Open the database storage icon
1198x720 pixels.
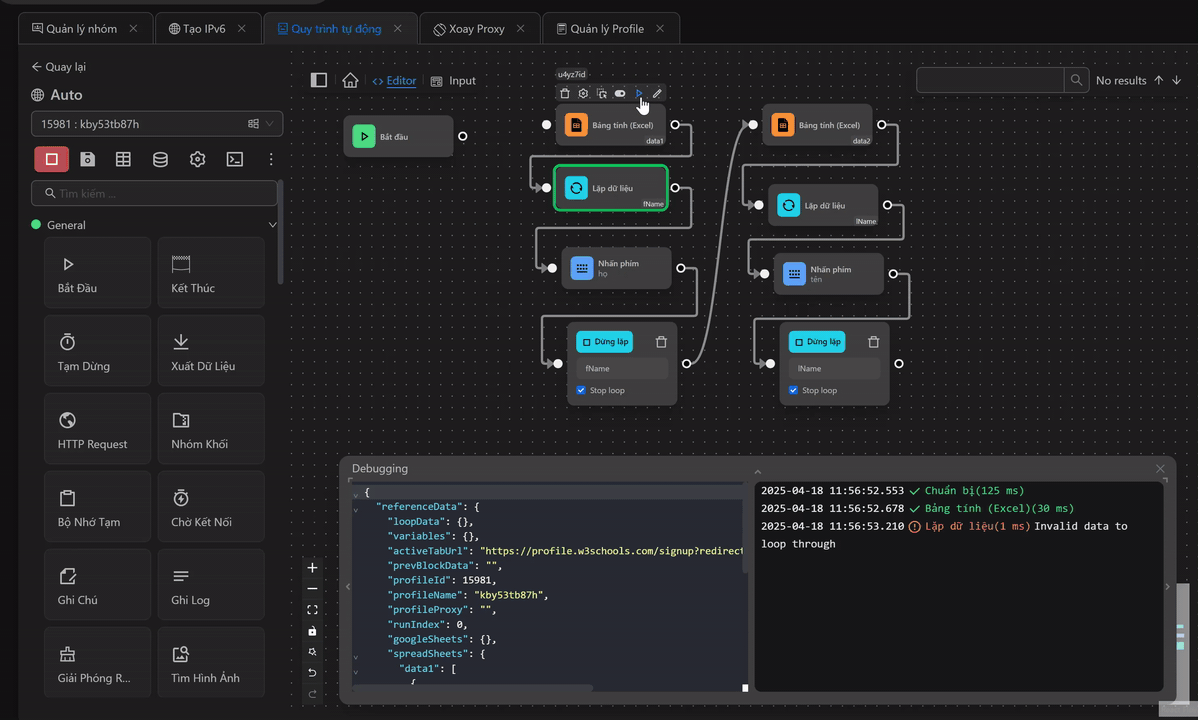click(160, 159)
